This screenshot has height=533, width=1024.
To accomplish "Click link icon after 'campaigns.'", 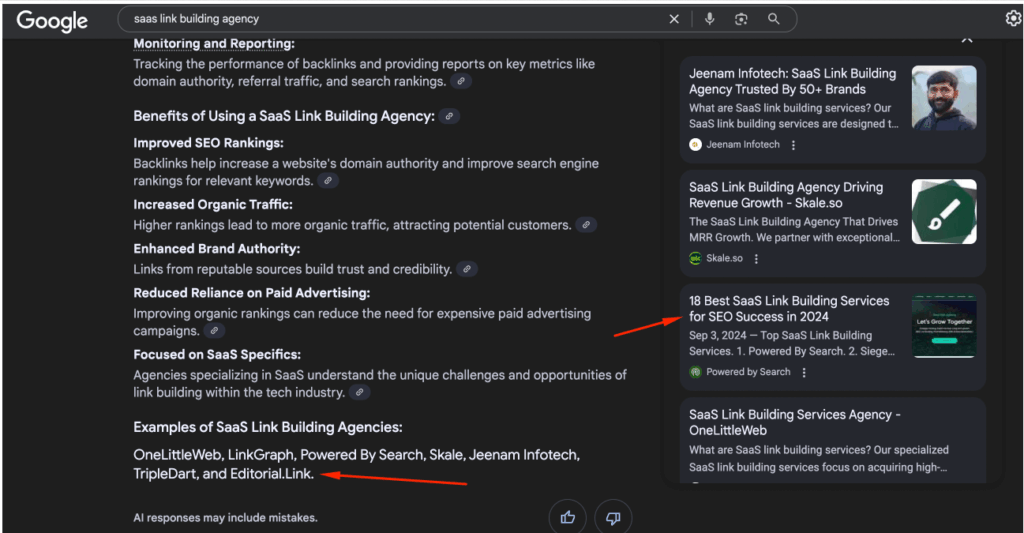I will tap(214, 331).
